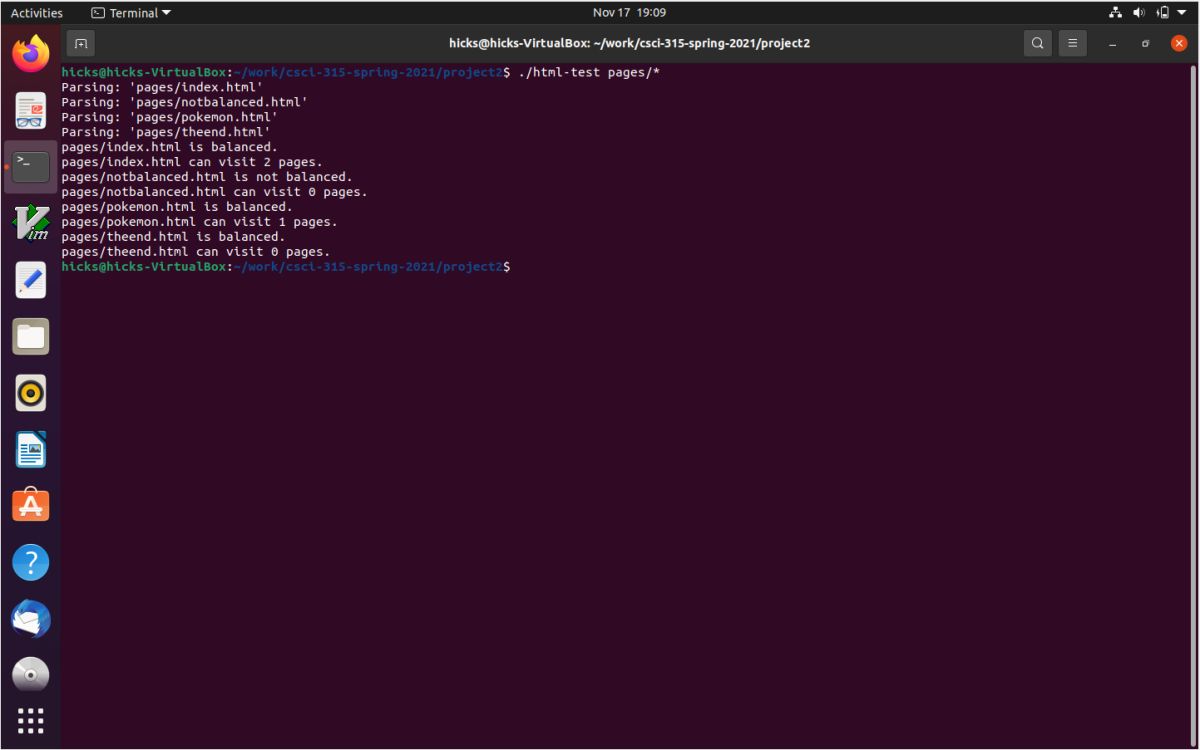The width and height of the screenshot is (1200, 750).
Task: Click 'pages/theend.html can visit 0 pages.'
Action: [196, 252]
